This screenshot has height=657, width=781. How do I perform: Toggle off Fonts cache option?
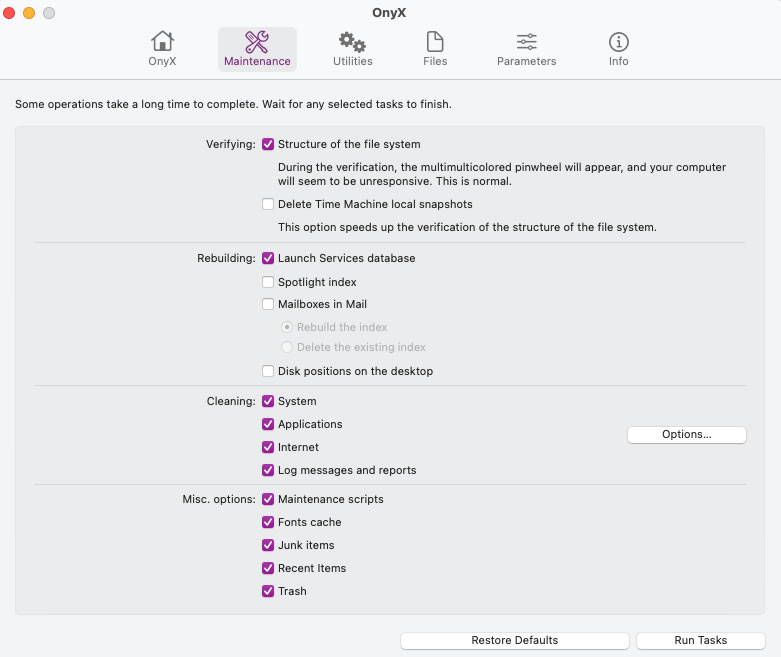click(x=268, y=522)
